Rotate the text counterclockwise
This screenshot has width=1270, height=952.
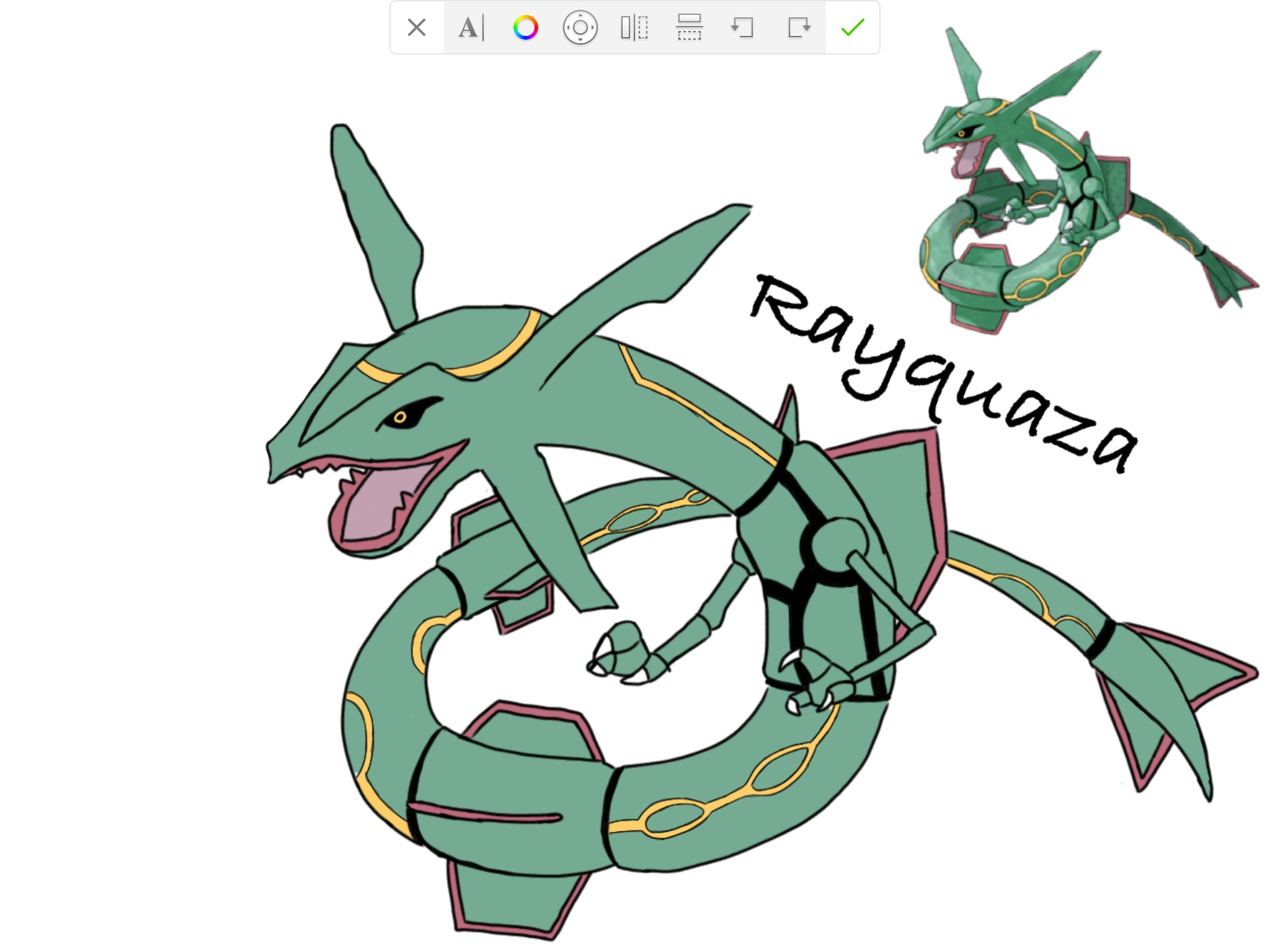point(743,27)
